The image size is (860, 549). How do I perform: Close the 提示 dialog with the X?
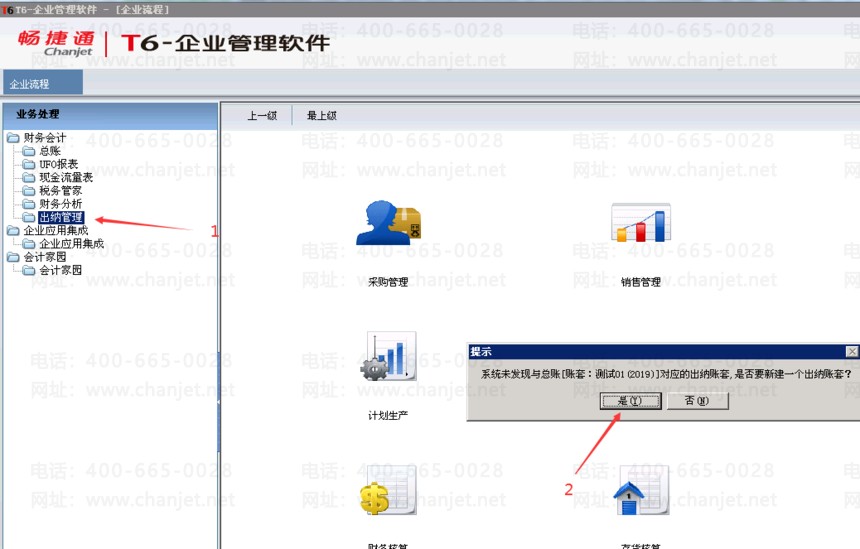coord(852,352)
